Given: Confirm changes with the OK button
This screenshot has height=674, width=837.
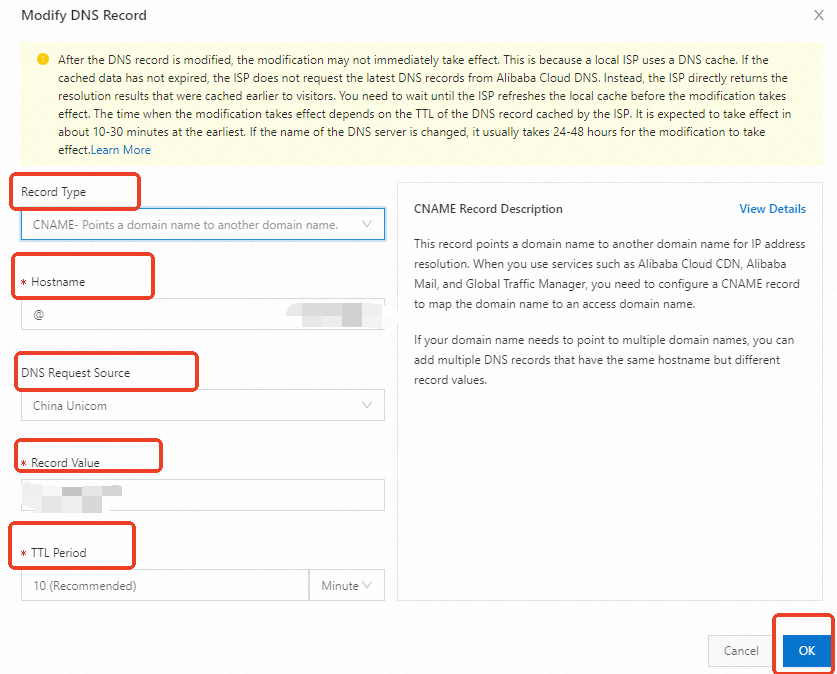Looking at the screenshot, I should click(807, 650).
